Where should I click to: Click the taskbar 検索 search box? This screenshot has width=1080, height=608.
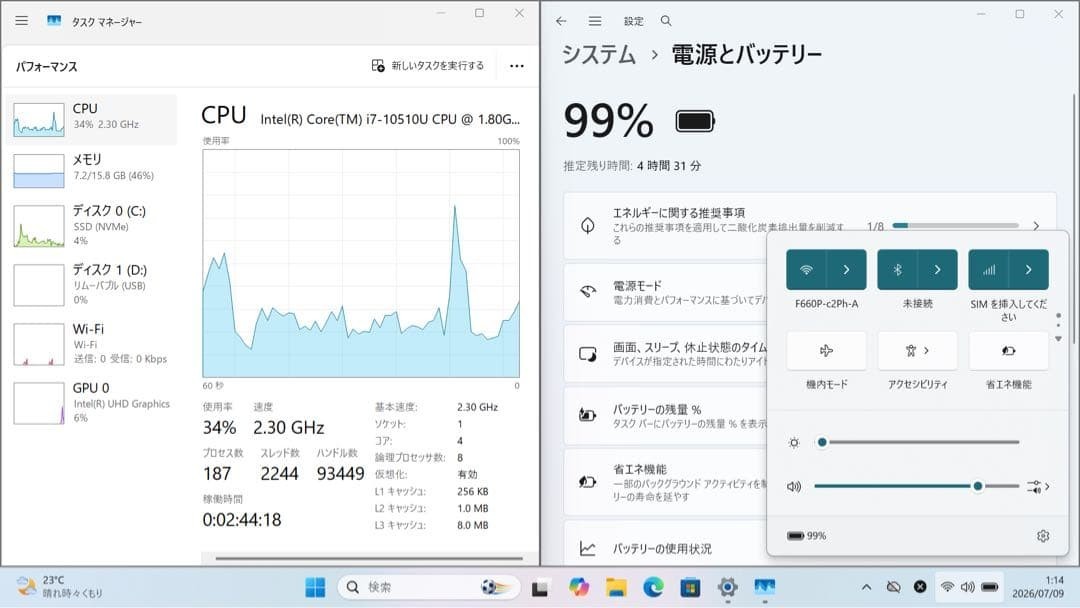(x=428, y=587)
